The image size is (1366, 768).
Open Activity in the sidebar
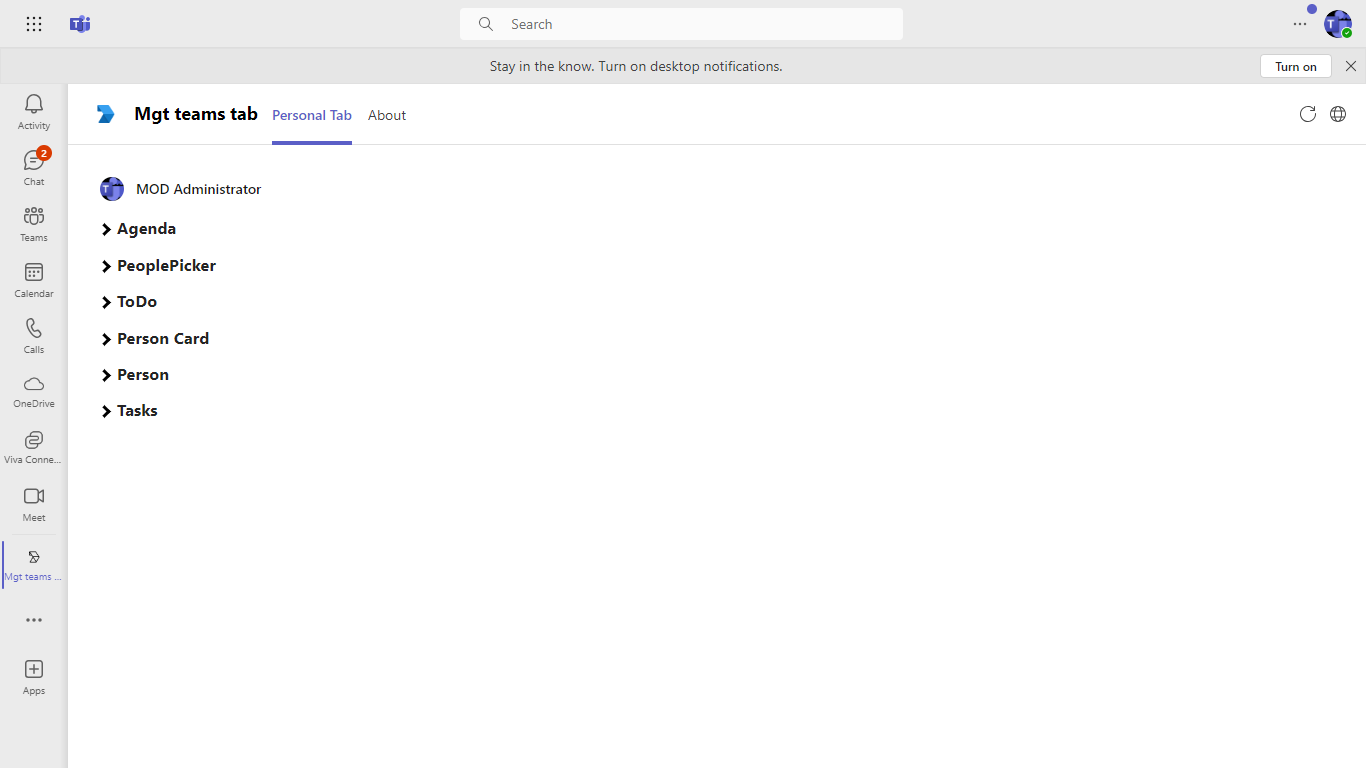pos(34,112)
